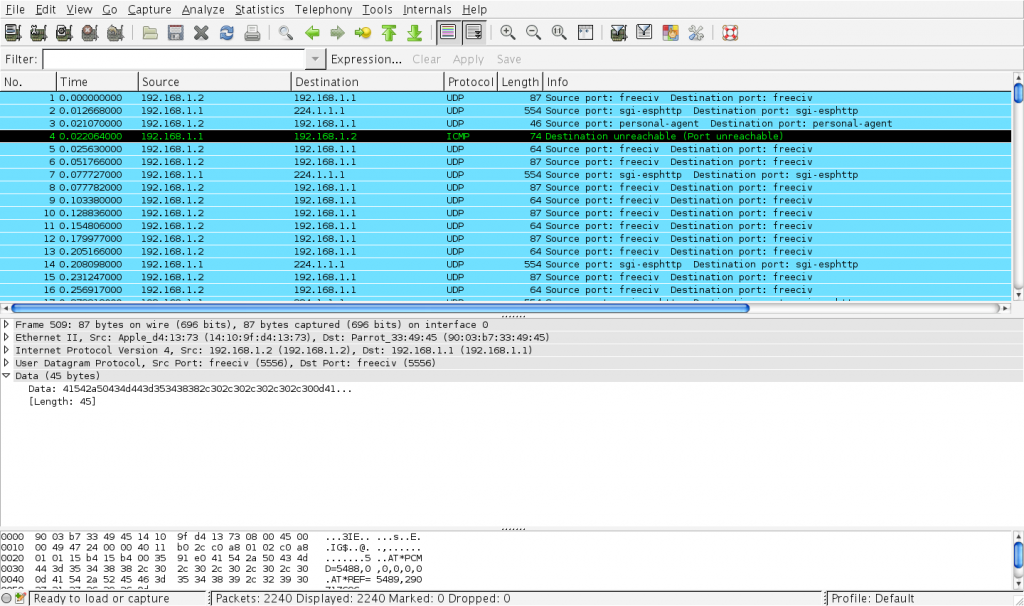Focus the display Filter input field
The width and height of the screenshot is (1024, 606).
174,59
